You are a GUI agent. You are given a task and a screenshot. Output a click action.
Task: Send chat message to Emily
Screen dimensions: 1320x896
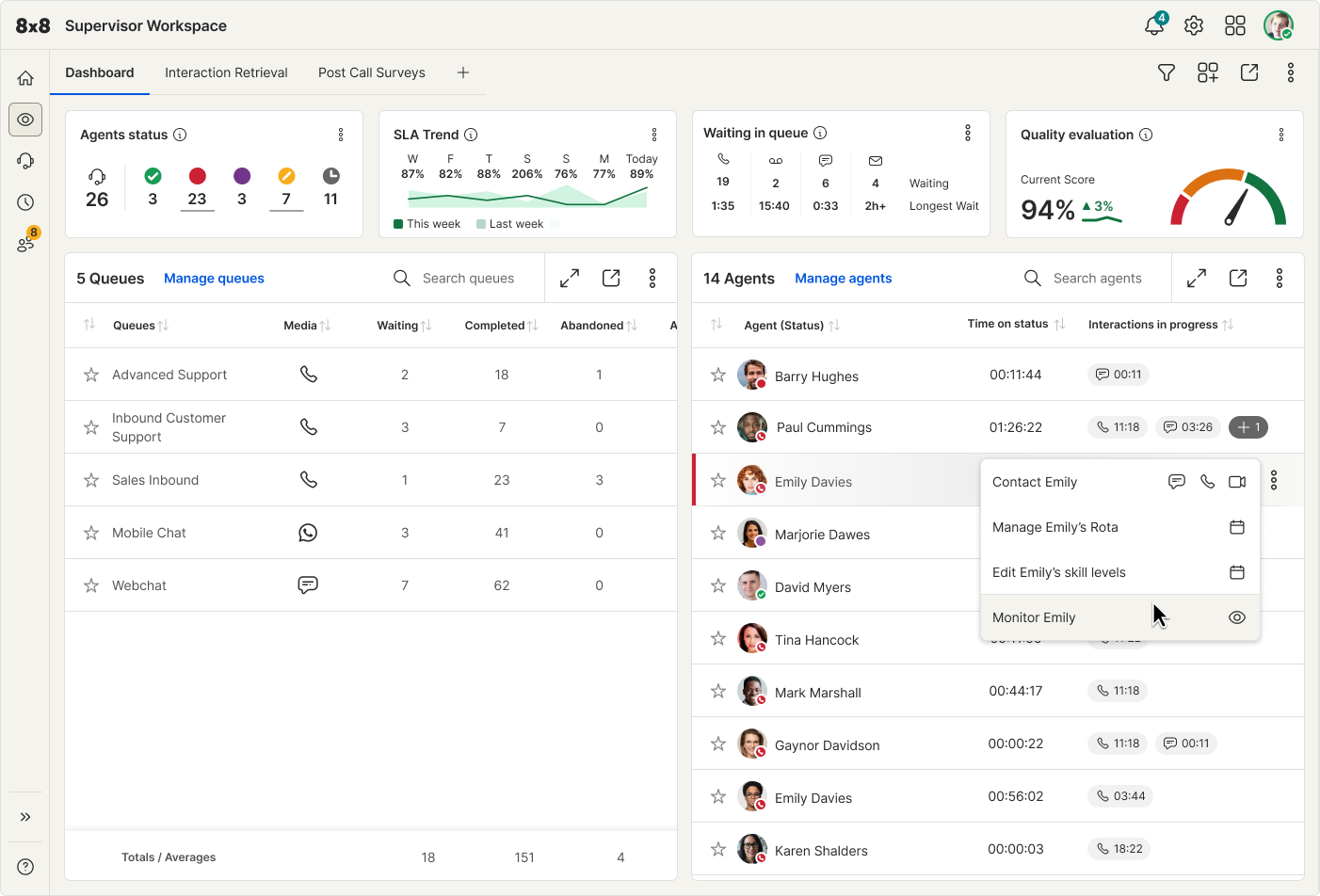tap(1176, 482)
